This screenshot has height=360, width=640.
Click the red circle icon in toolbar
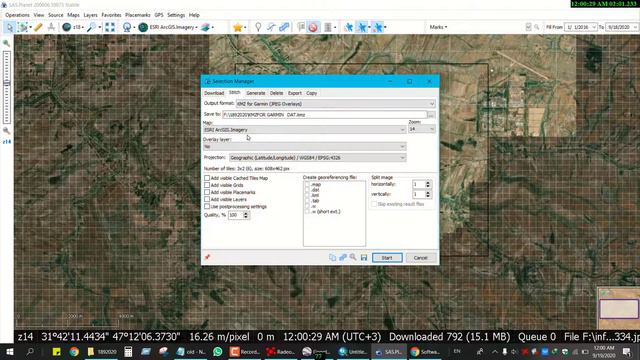pos(313,27)
